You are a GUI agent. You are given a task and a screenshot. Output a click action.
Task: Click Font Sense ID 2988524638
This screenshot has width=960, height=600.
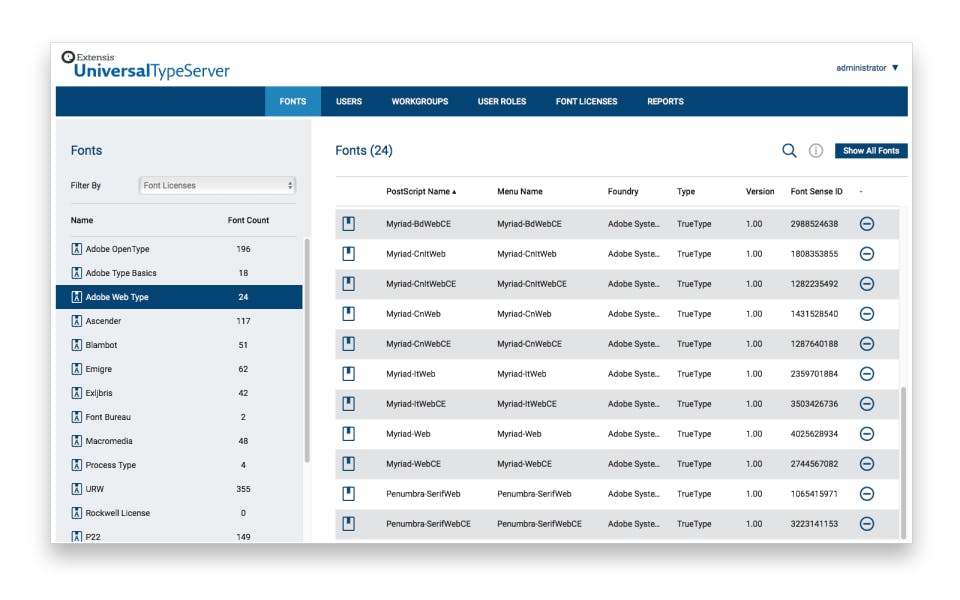point(814,224)
